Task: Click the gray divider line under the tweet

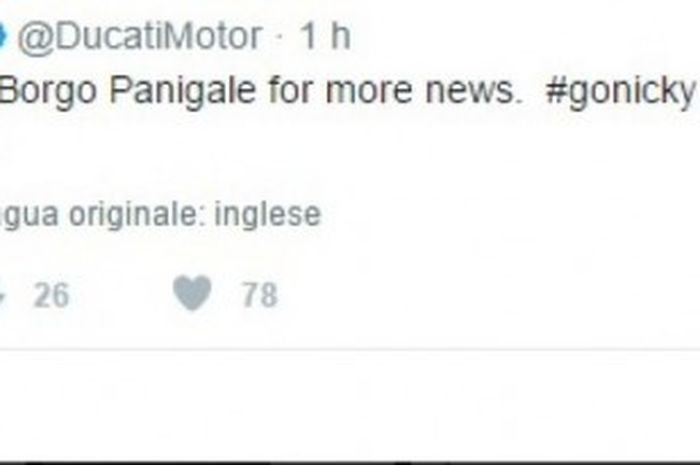Action: pos(350,349)
